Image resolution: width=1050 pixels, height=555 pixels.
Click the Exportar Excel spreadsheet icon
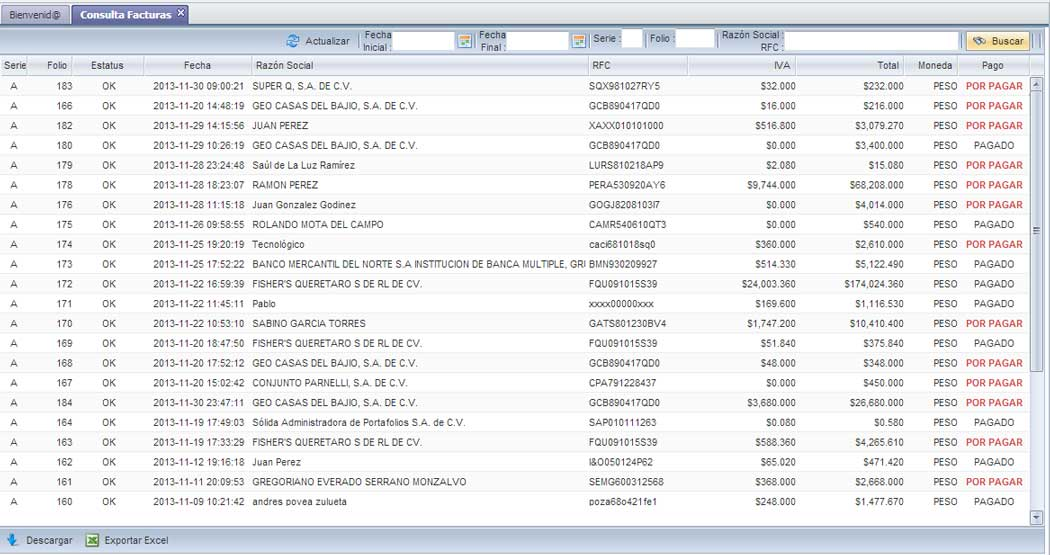tap(93, 540)
